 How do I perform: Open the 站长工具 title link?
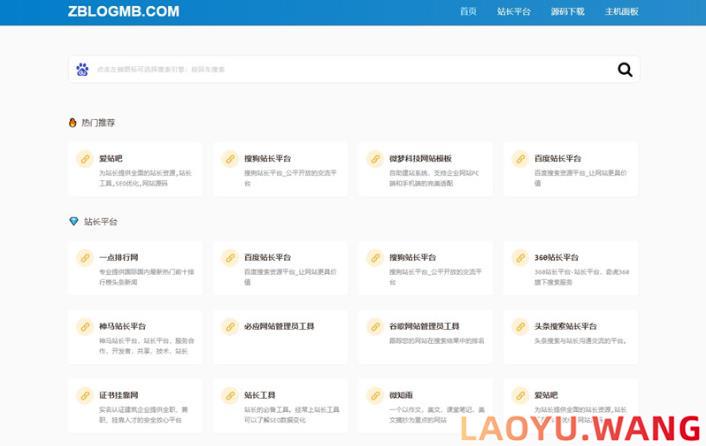coord(260,395)
